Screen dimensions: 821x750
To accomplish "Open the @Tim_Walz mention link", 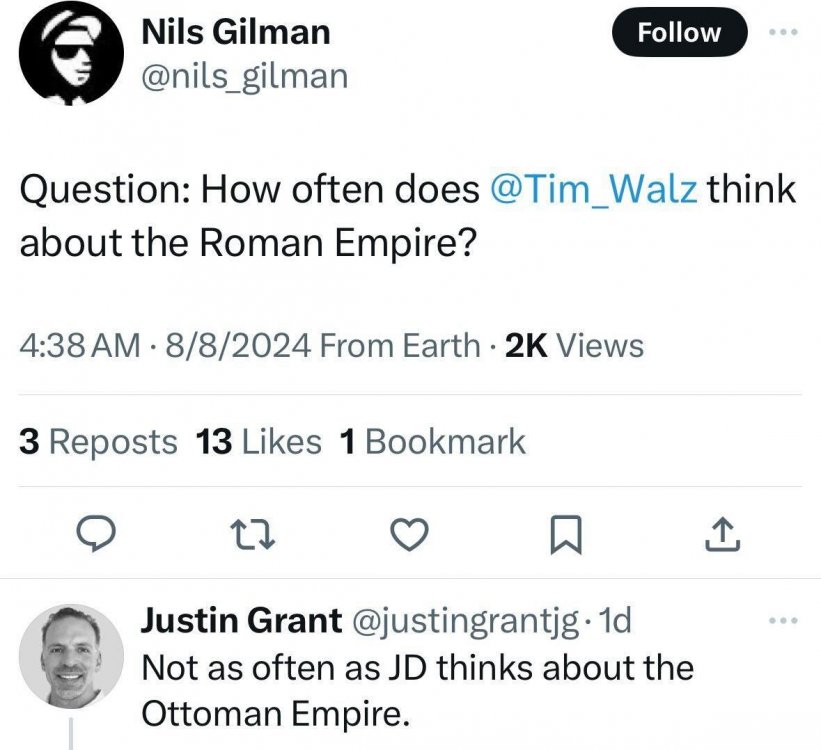I will pos(595,189).
